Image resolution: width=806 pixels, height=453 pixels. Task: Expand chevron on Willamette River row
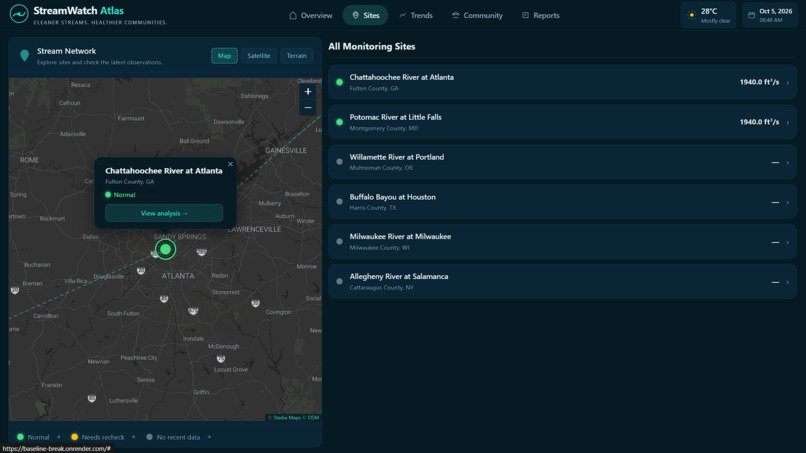[787, 162]
